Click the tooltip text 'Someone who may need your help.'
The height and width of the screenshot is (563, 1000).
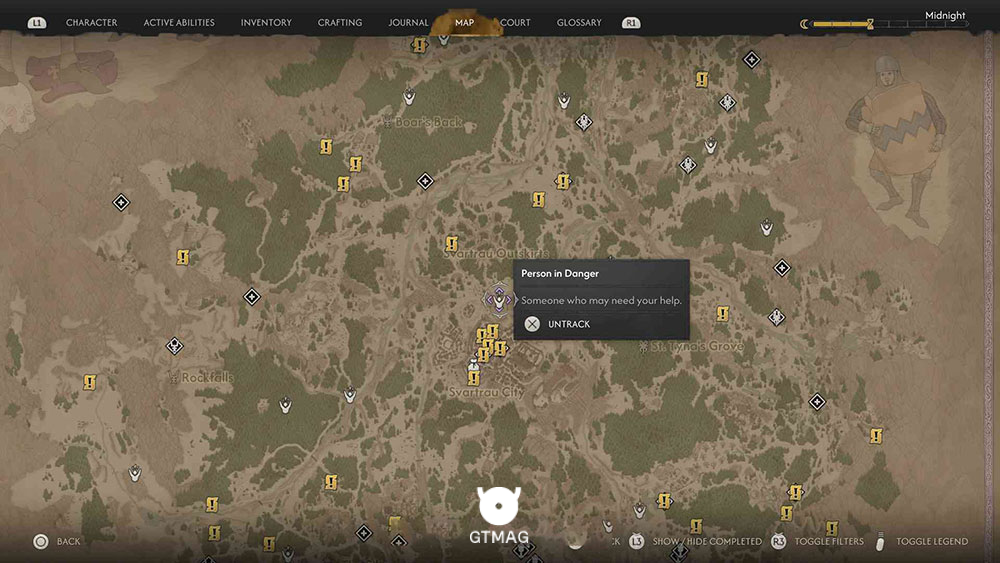coord(601,300)
